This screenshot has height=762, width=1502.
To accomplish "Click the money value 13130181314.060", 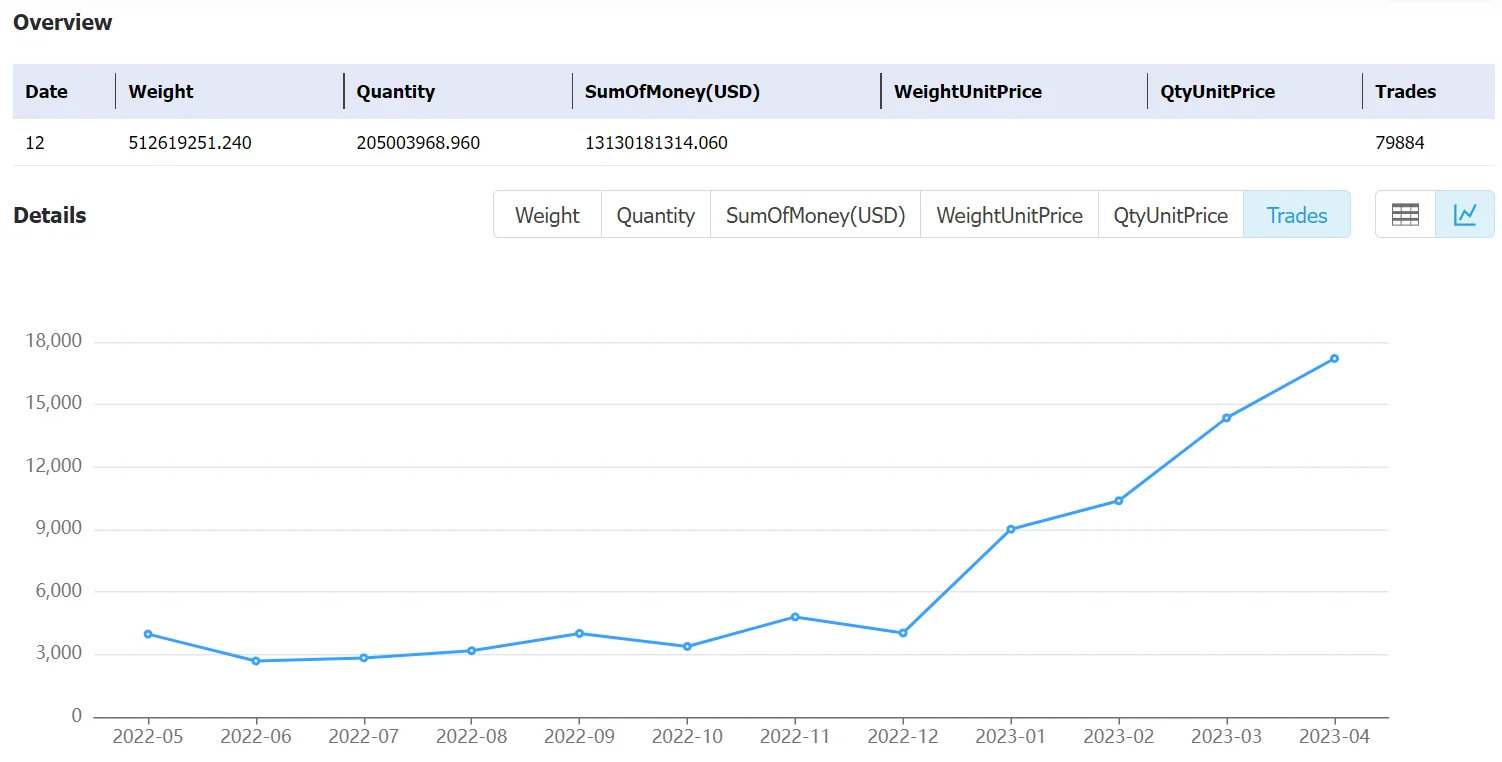I will [x=656, y=143].
